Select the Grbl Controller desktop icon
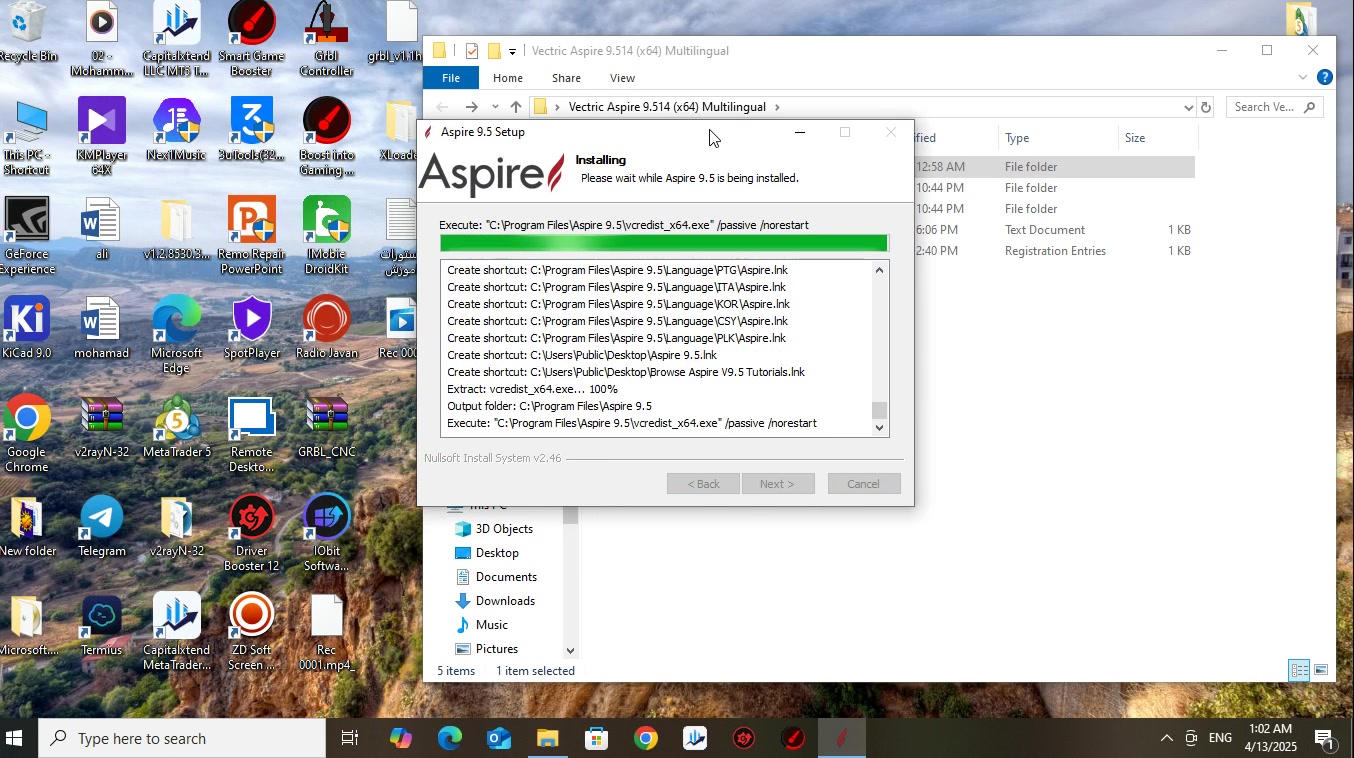The height and width of the screenshot is (758, 1354). tap(326, 40)
